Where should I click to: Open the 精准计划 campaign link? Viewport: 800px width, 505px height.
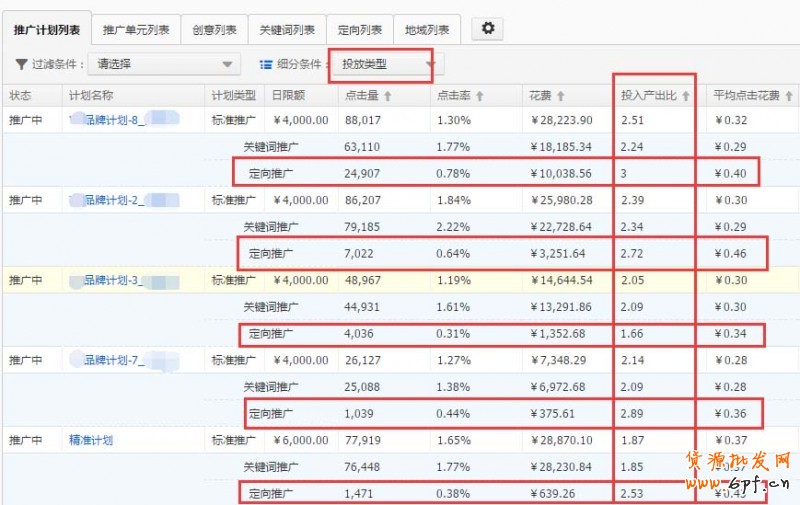(91, 440)
